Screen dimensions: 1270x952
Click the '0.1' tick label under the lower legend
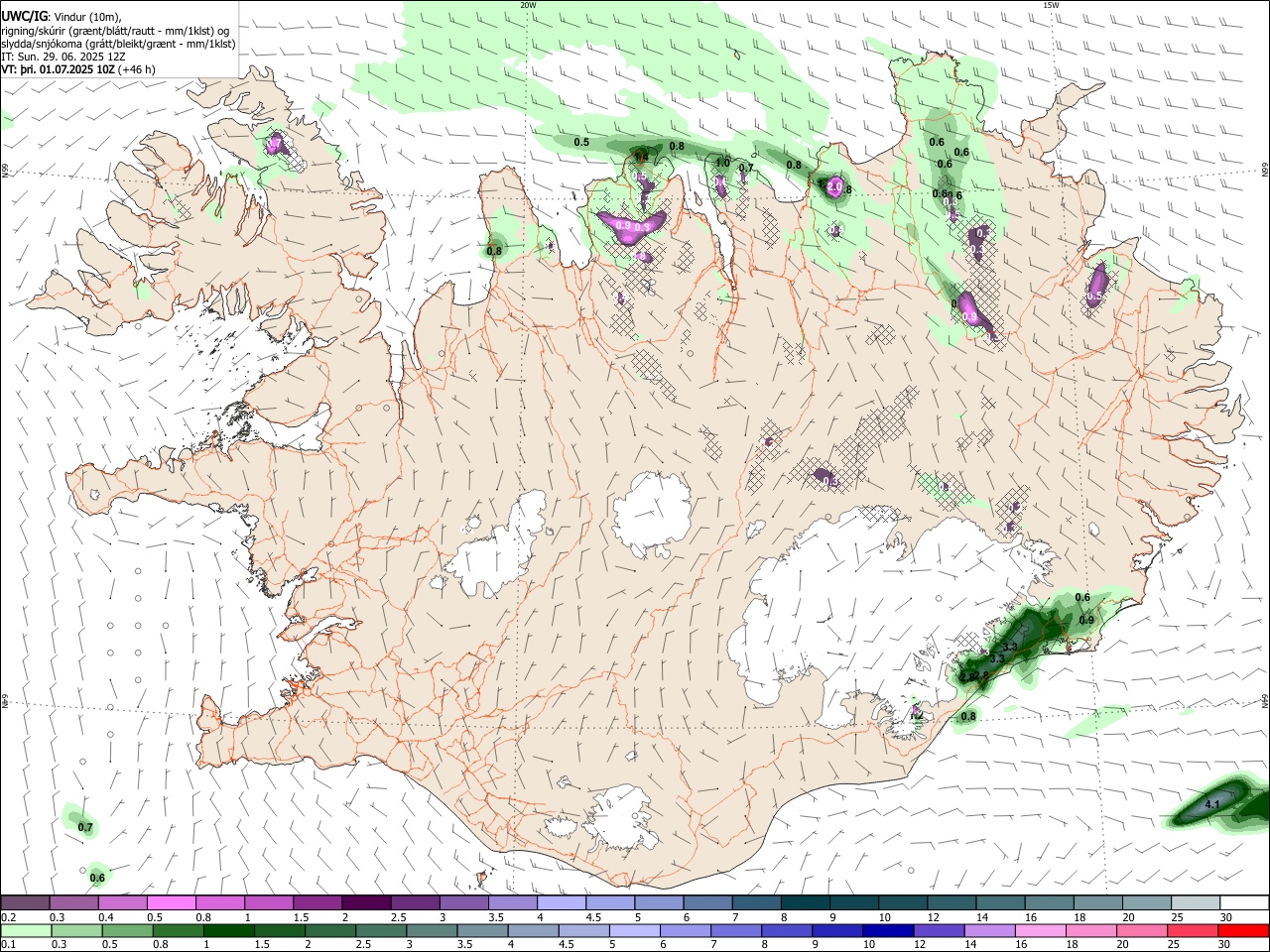[x=9, y=945]
